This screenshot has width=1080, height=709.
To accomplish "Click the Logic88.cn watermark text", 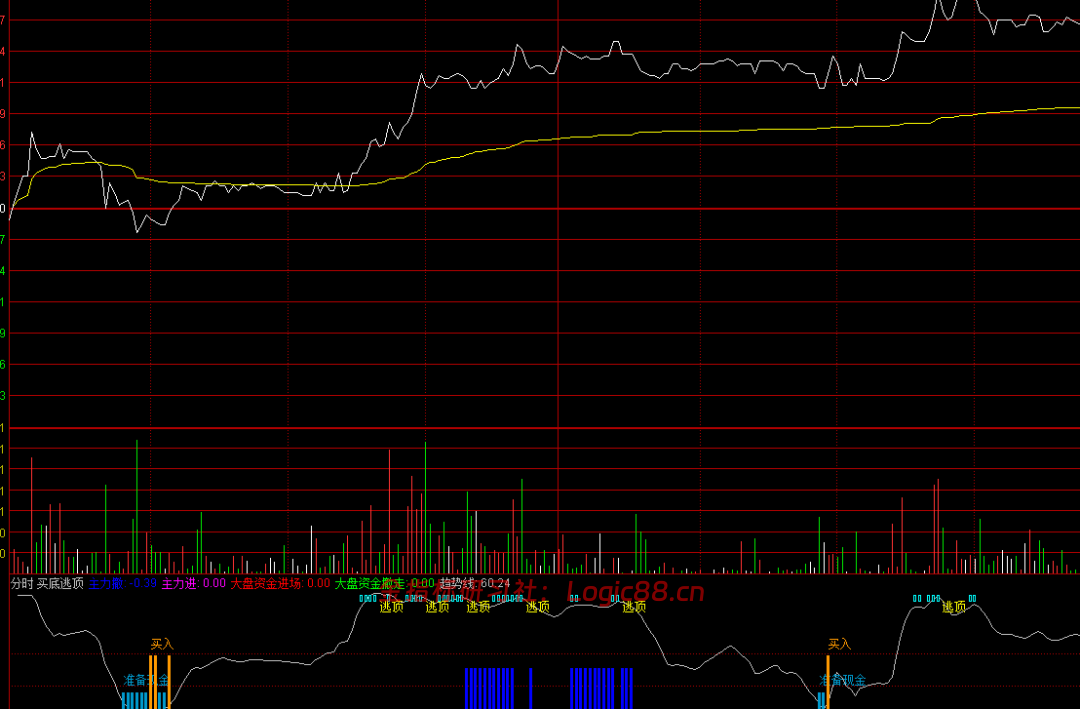I will click(x=635, y=592).
